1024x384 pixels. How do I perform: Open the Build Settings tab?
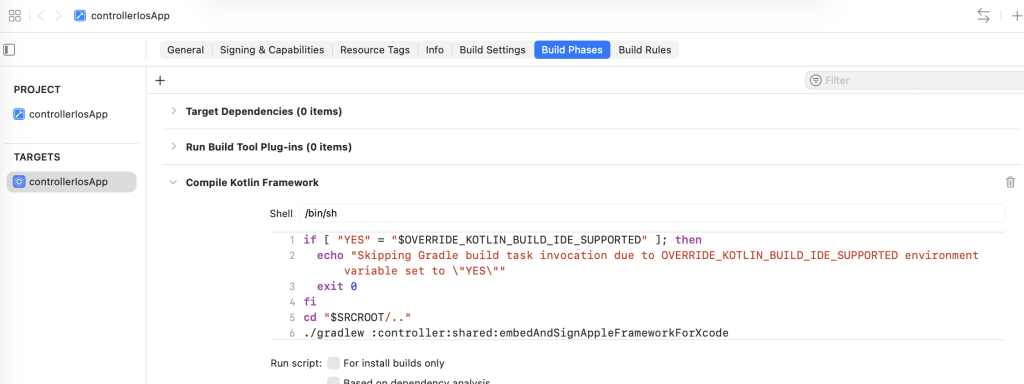tap(492, 50)
